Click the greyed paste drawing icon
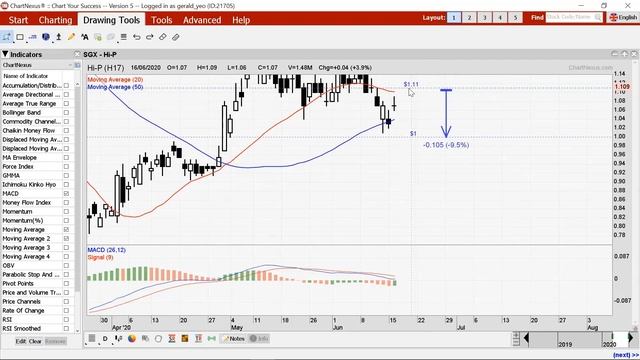This screenshot has height=360, width=640. point(111,37)
